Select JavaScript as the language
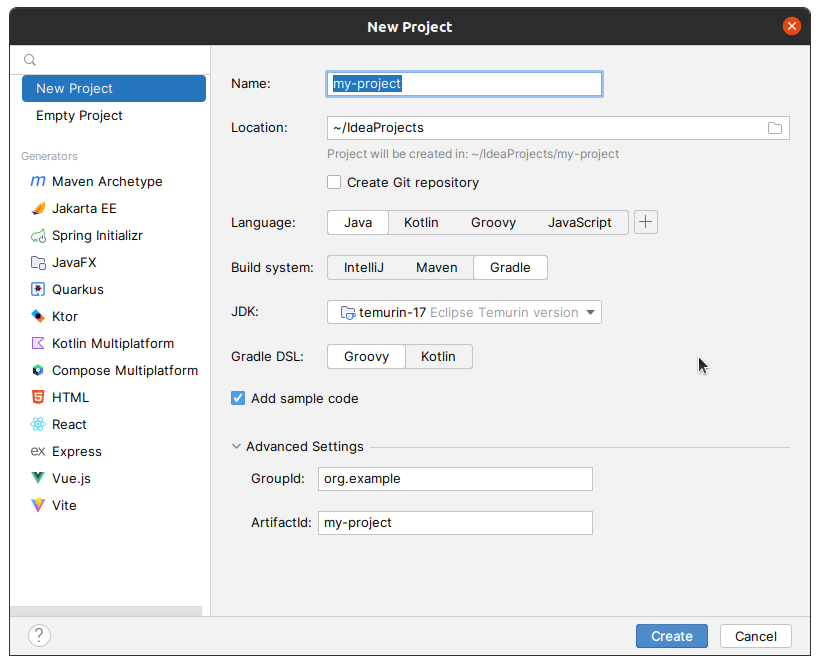This screenshot has height=665, width=820. pos(579,223)
